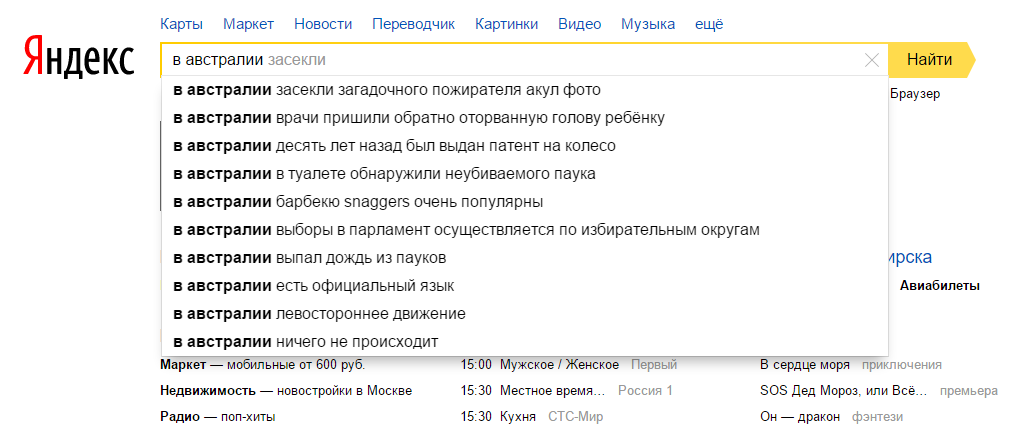Viewport: 1018px width, 430px height.
Task: Select suggestion есть официальный язык
Action: pos(525,286)
